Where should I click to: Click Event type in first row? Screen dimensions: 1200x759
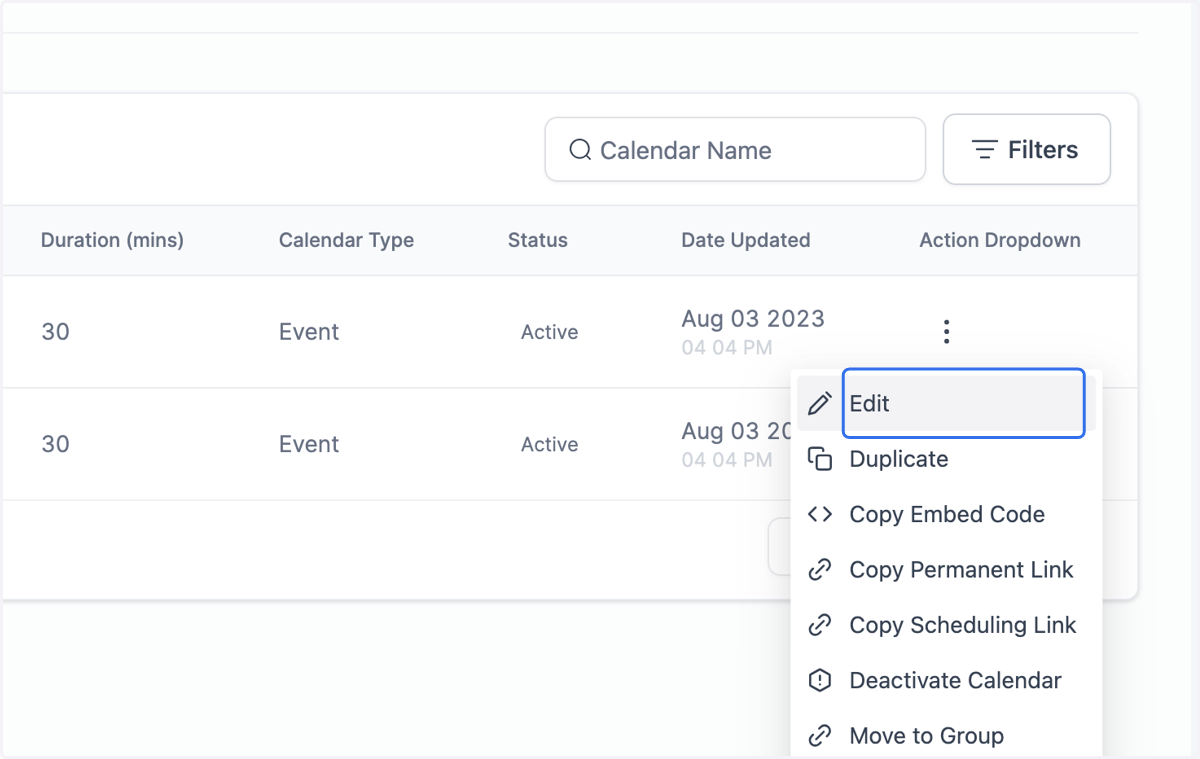309,332
